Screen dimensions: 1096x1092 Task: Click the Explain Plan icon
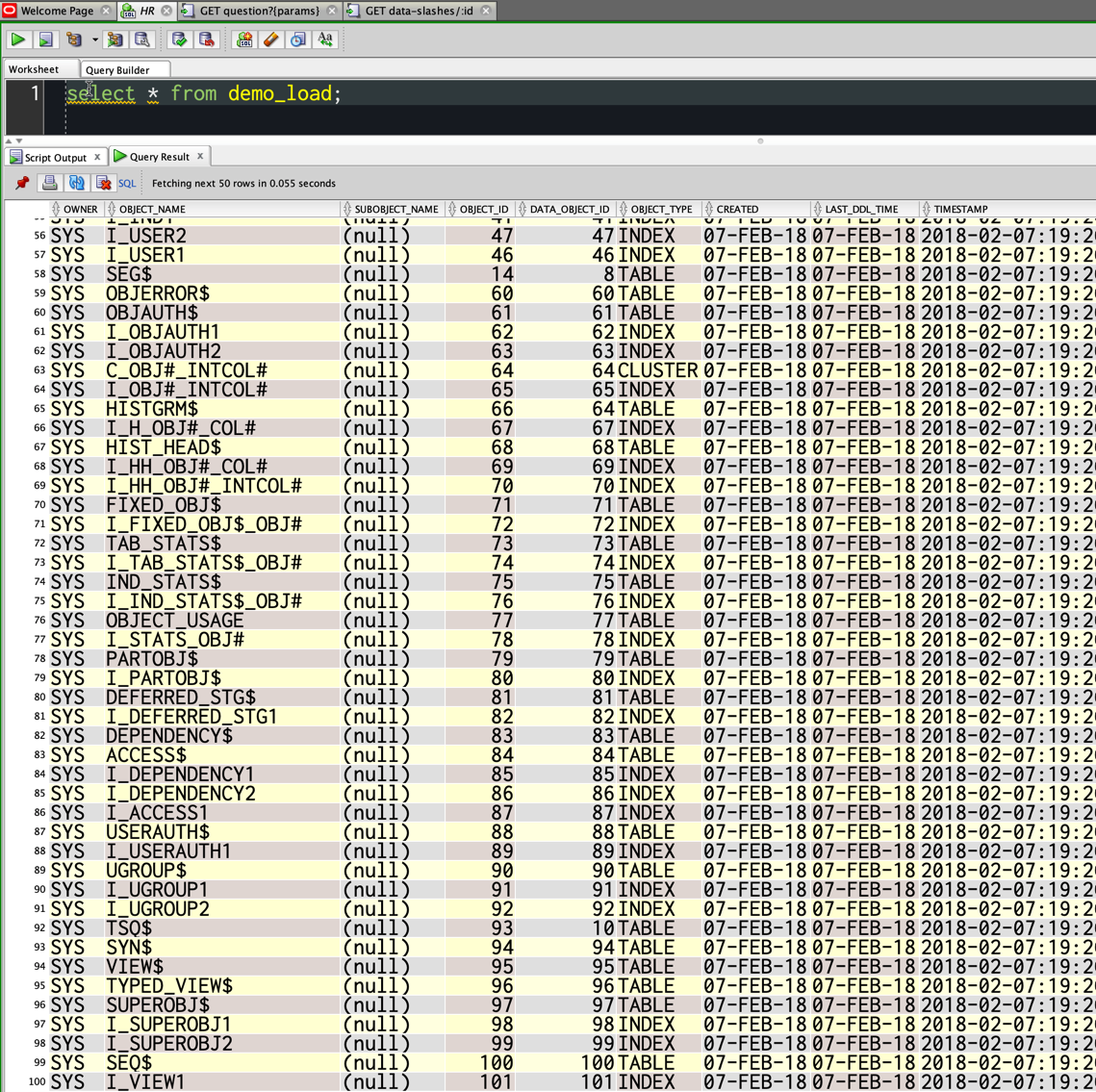tap(74, 39)
